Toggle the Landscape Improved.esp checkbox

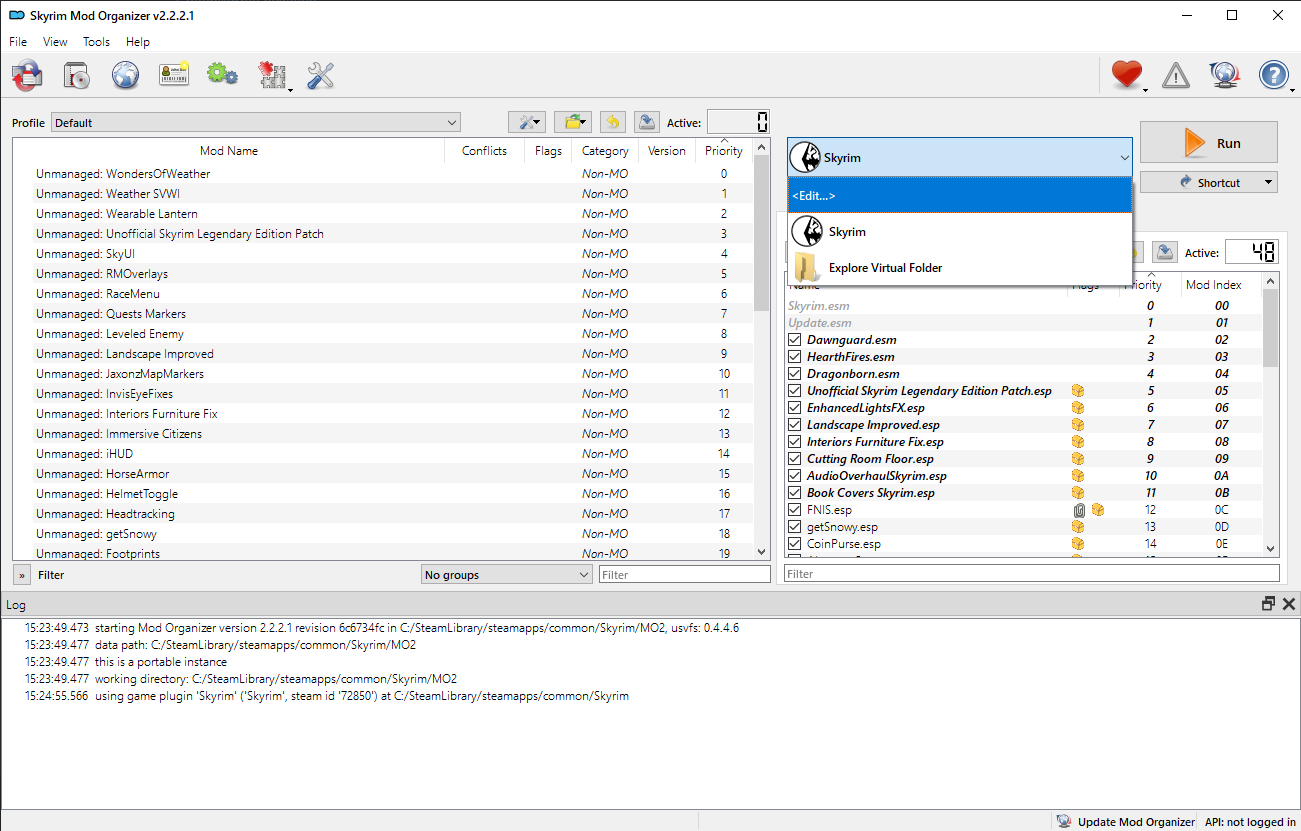(795, 425)
